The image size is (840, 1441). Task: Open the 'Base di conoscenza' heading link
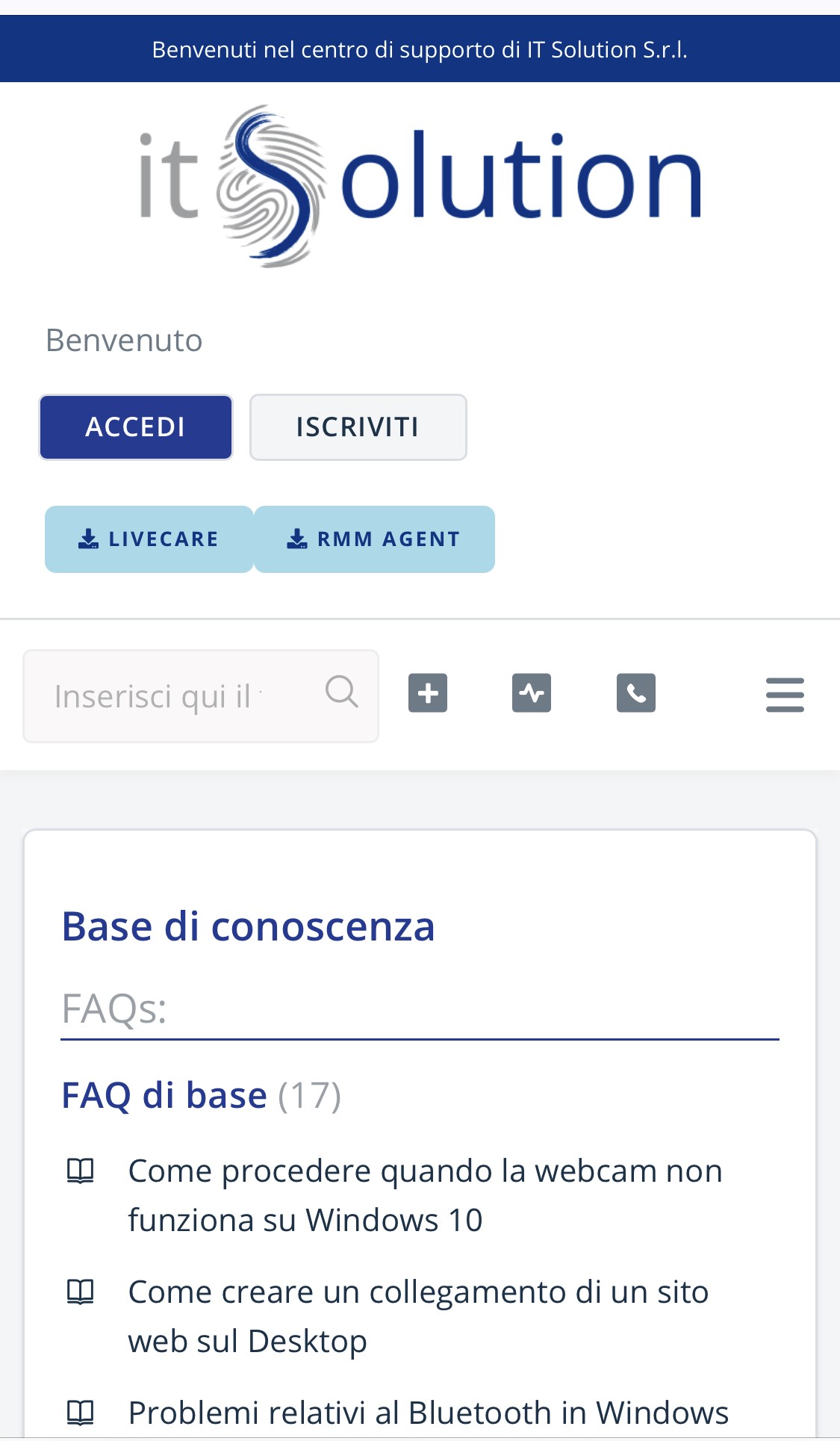248,927
